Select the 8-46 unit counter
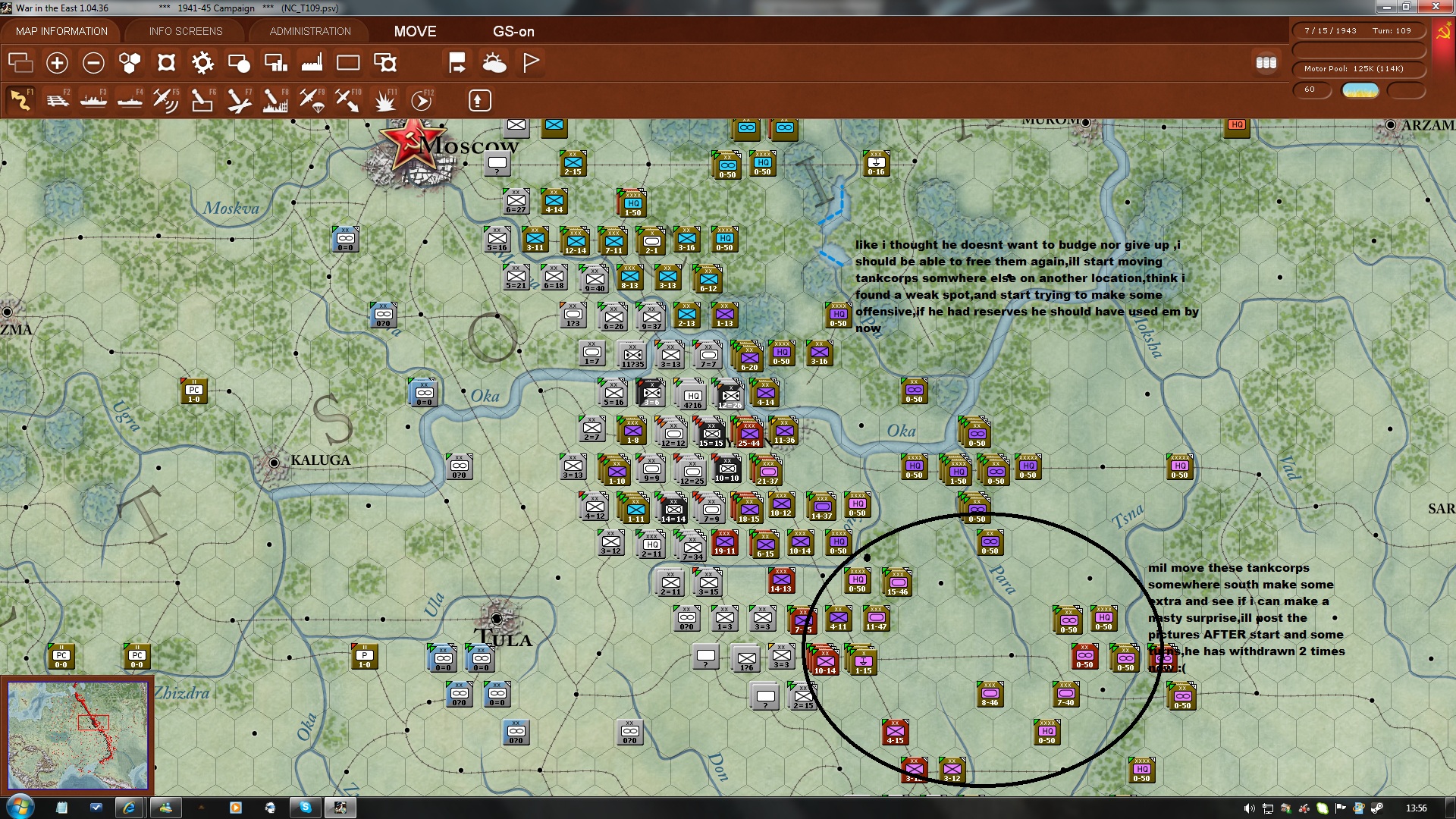Screen dimensions: 1456x819 pyautogui.click(x=990, y=694)
